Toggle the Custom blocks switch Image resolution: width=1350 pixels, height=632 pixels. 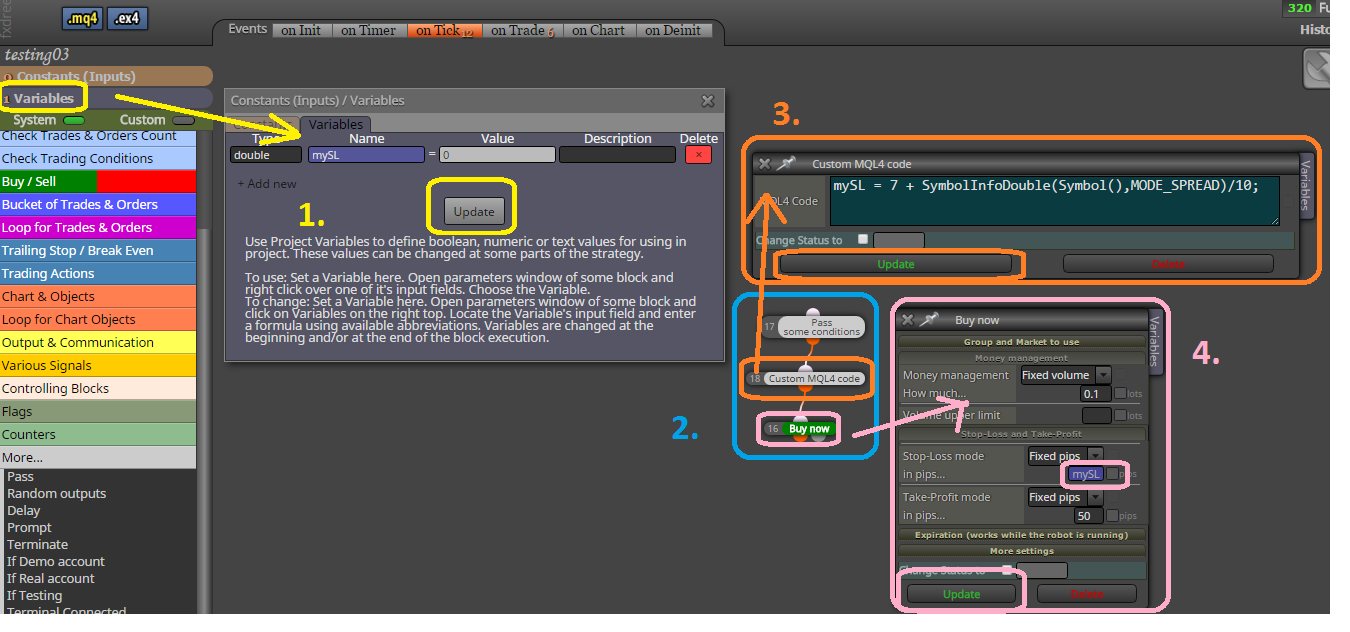coord(183,120)
